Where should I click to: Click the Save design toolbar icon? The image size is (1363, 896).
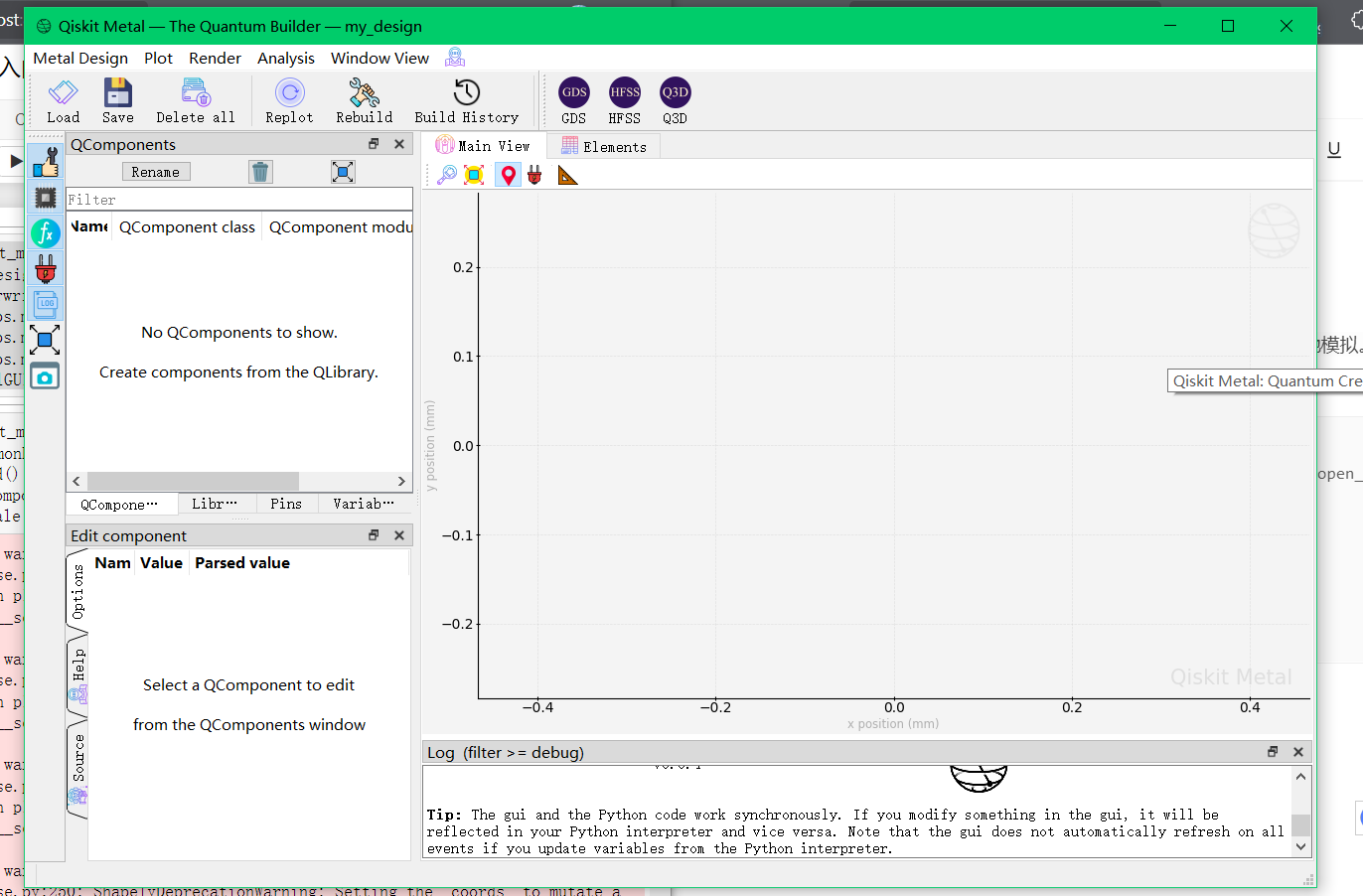pos(117,101)
